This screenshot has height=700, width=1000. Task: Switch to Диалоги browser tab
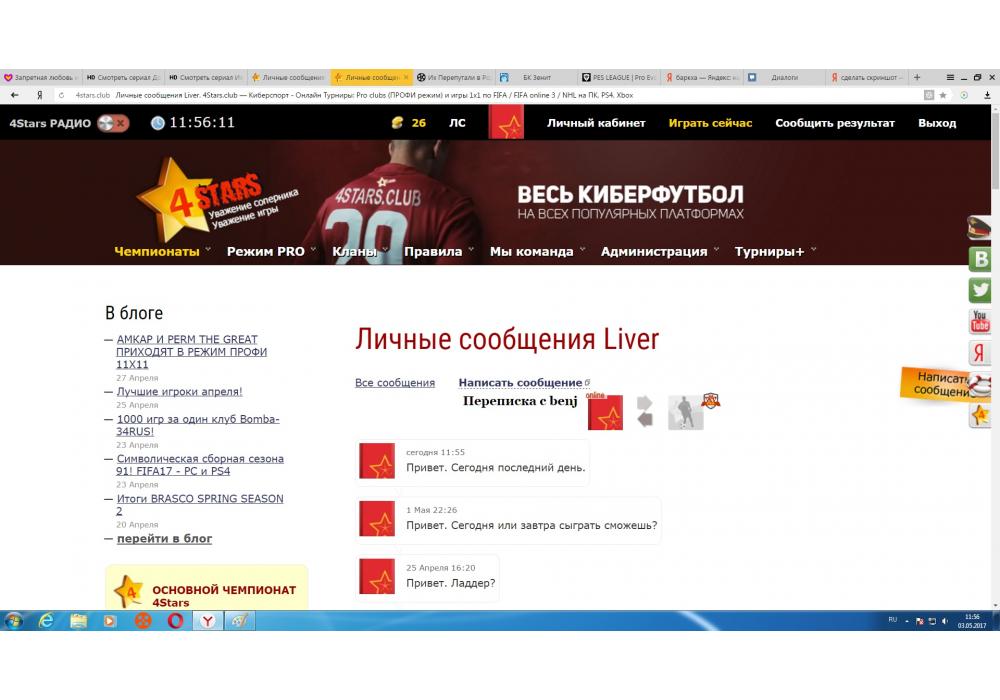(x=784, y=77)
